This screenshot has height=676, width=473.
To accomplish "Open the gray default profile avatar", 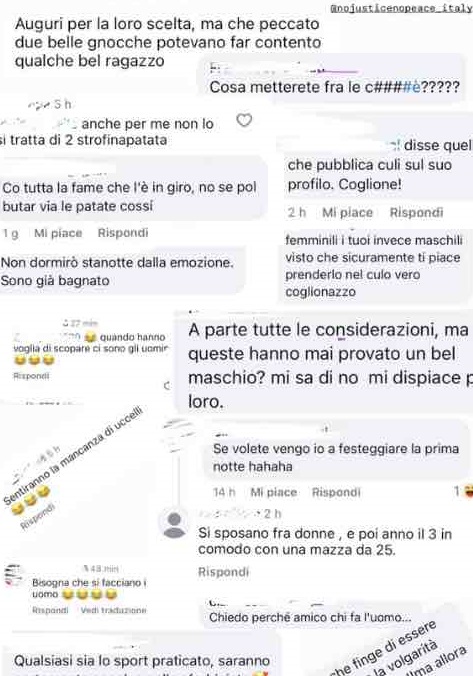I will click(x=174, y=523).
